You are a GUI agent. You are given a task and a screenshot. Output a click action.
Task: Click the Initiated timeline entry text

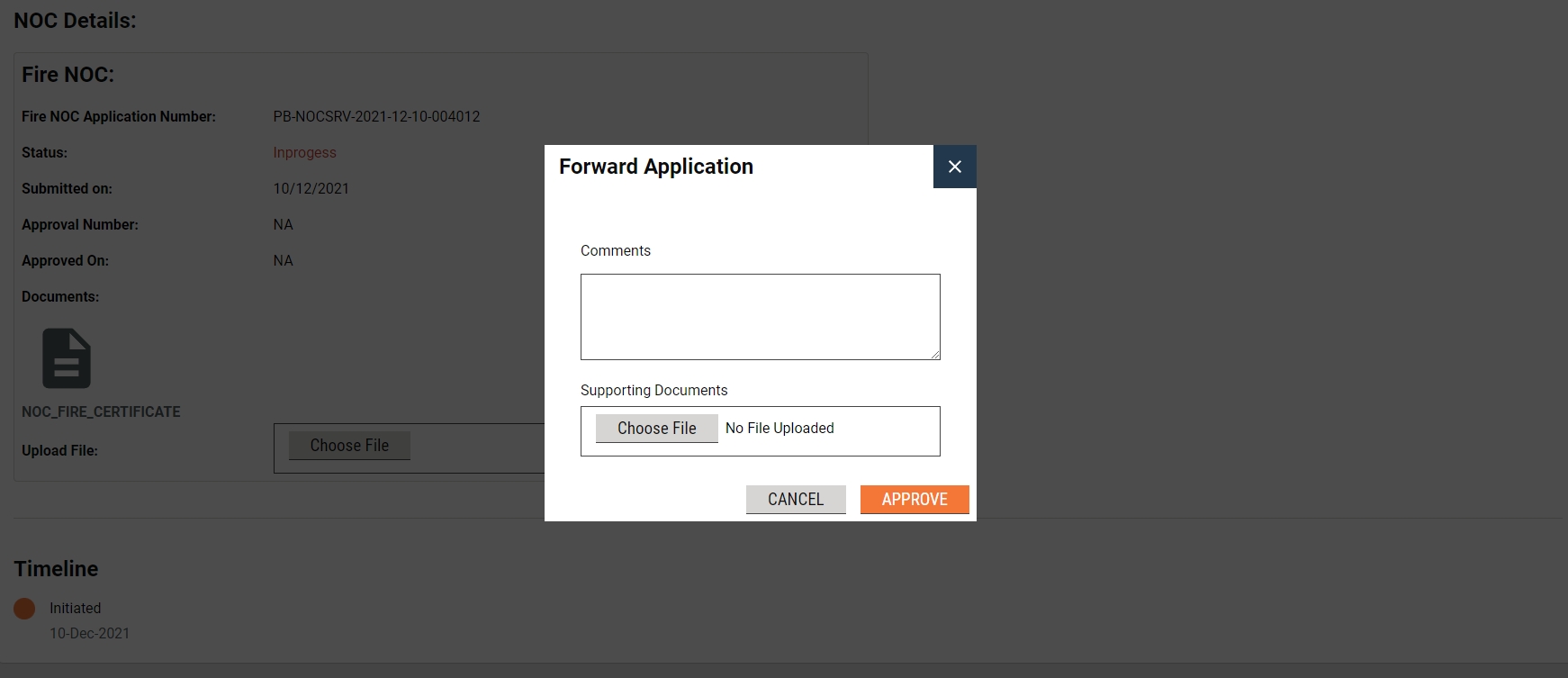[75, 609]
